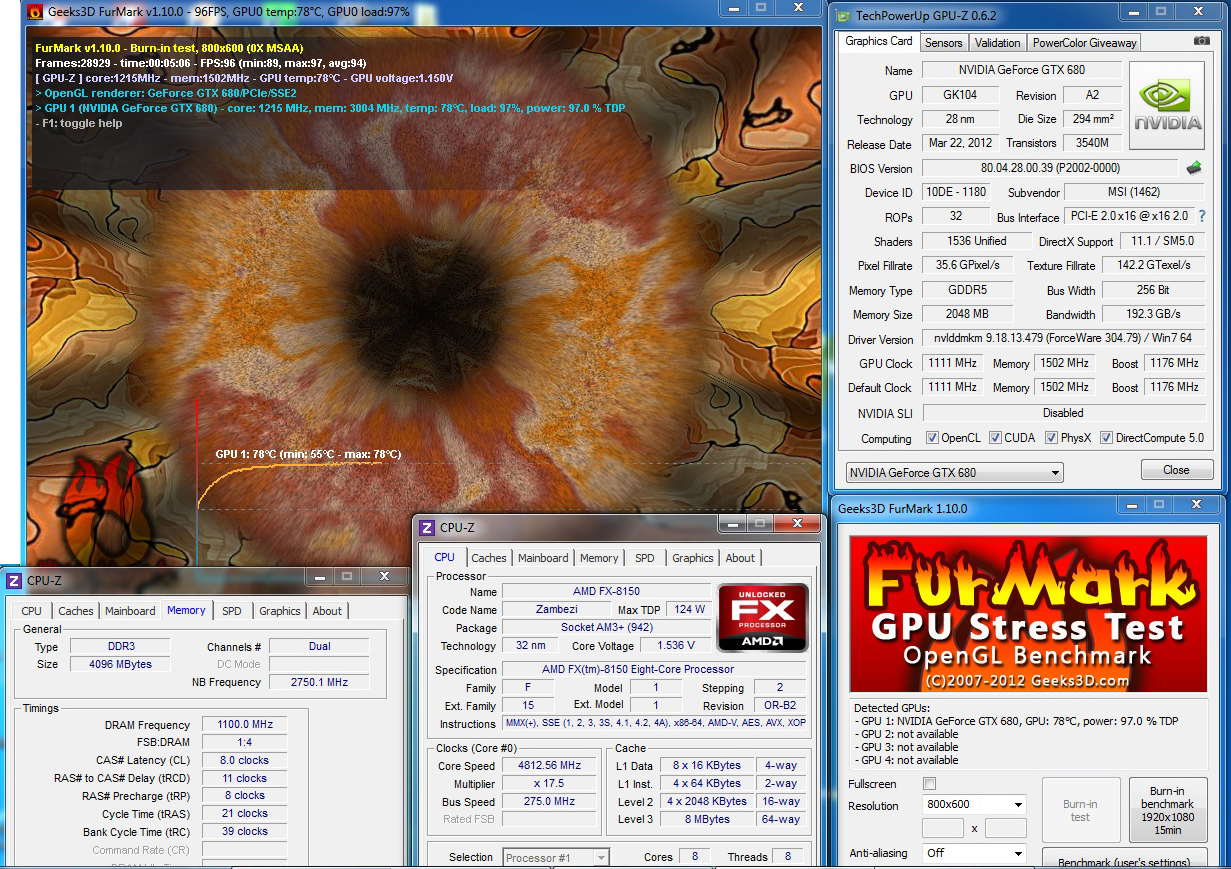The image size is (1231, 869).
Task: Click the Close button in GPU-Z
Action: 1176,470
